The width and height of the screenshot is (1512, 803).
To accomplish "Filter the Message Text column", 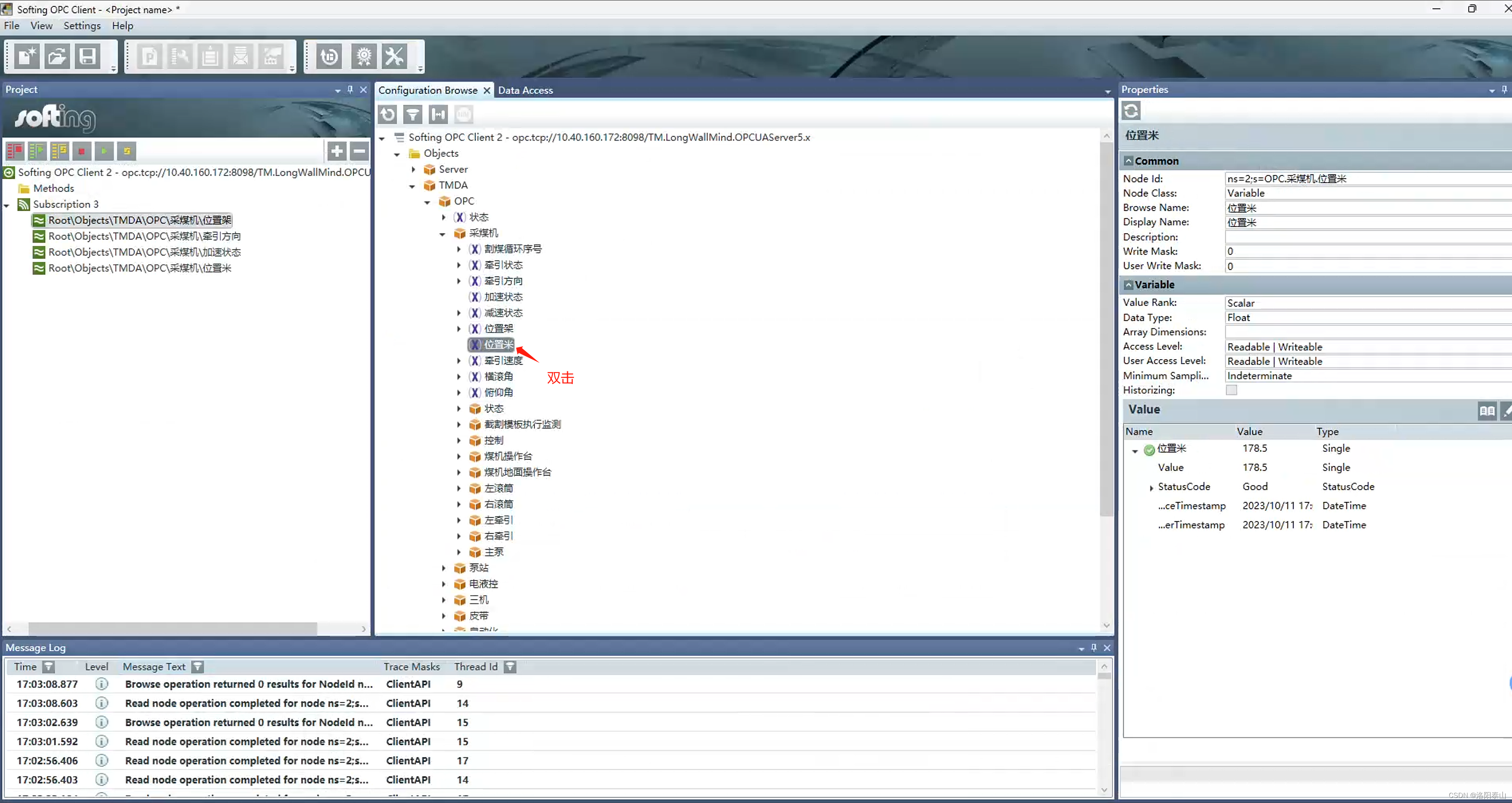I will coord(198,666).
